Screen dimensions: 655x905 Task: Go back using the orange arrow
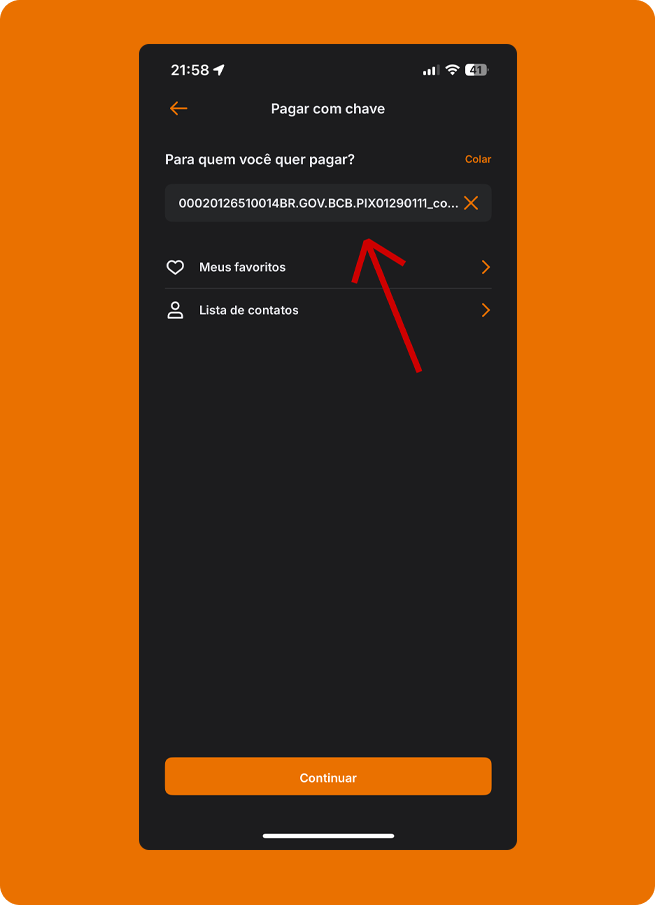point(178,108)
